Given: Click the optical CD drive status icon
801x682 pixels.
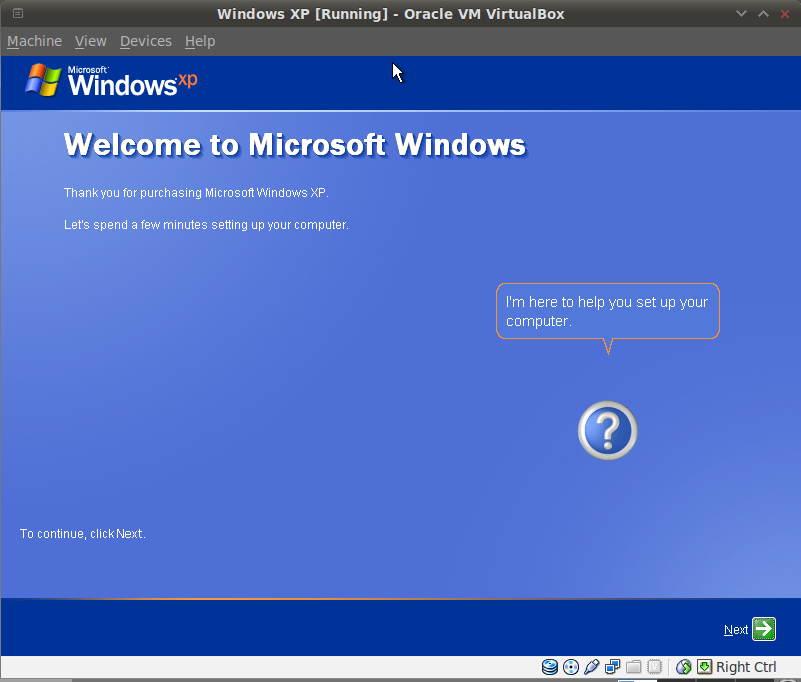Looking at the screenshot, I should [571, 667].
